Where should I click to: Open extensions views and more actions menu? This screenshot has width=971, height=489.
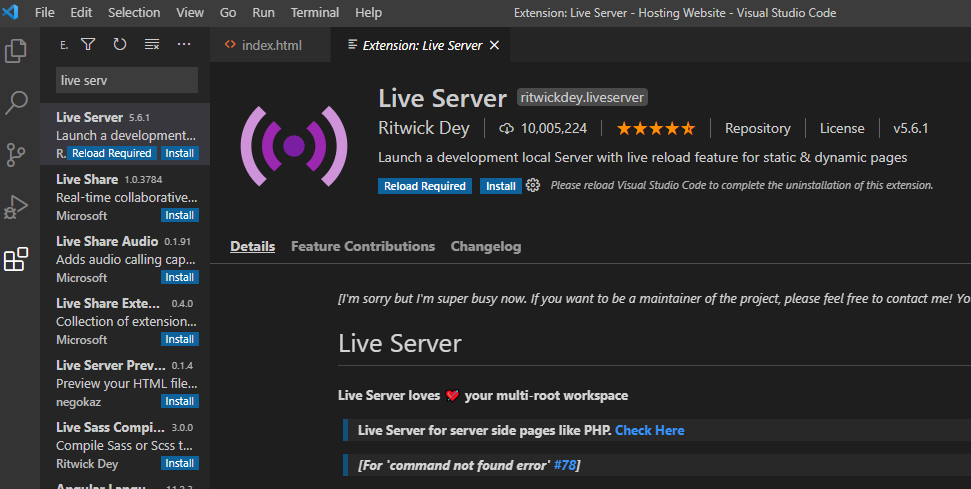pos(184,44)
